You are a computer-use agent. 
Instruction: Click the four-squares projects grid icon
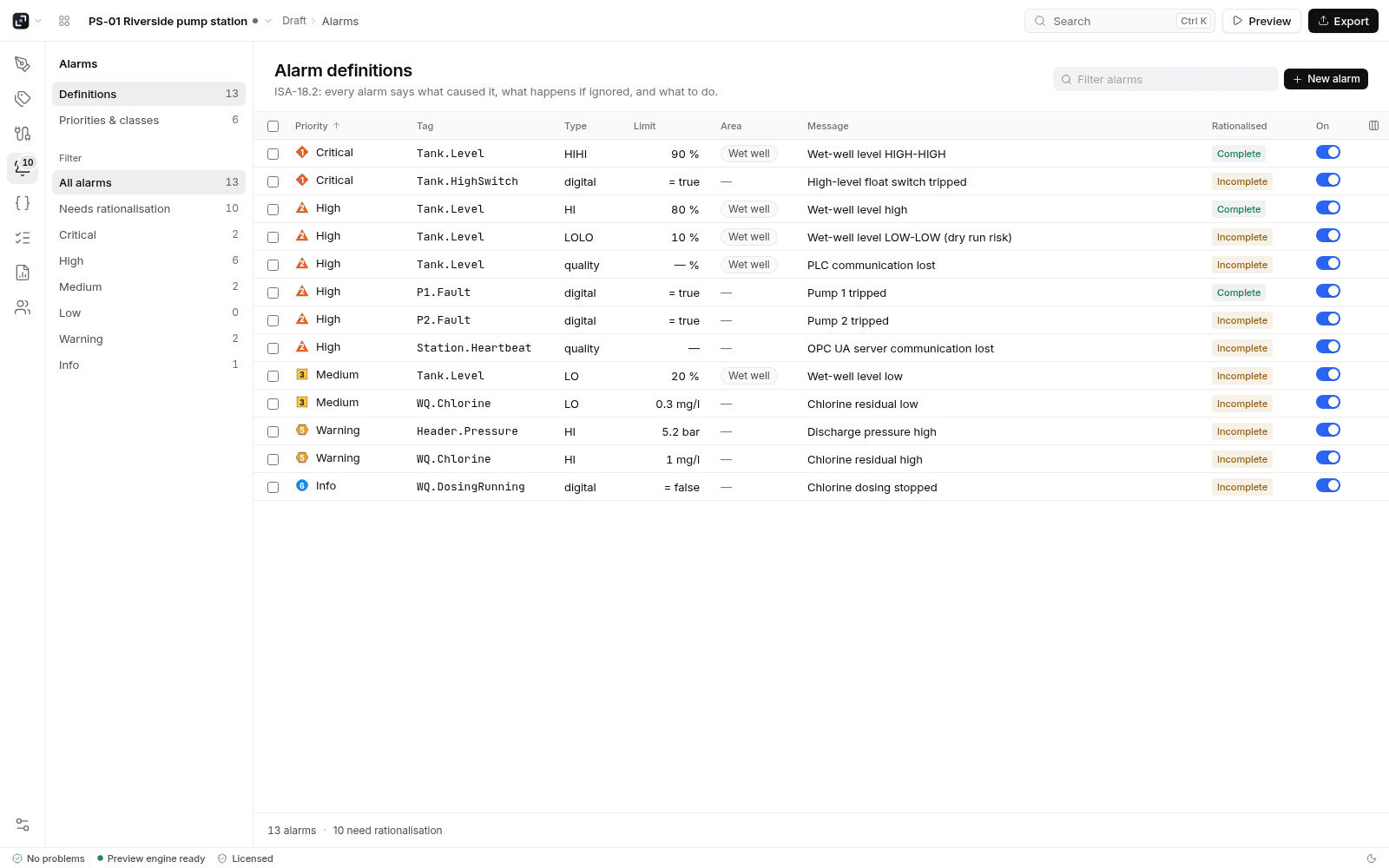(64, 21)
